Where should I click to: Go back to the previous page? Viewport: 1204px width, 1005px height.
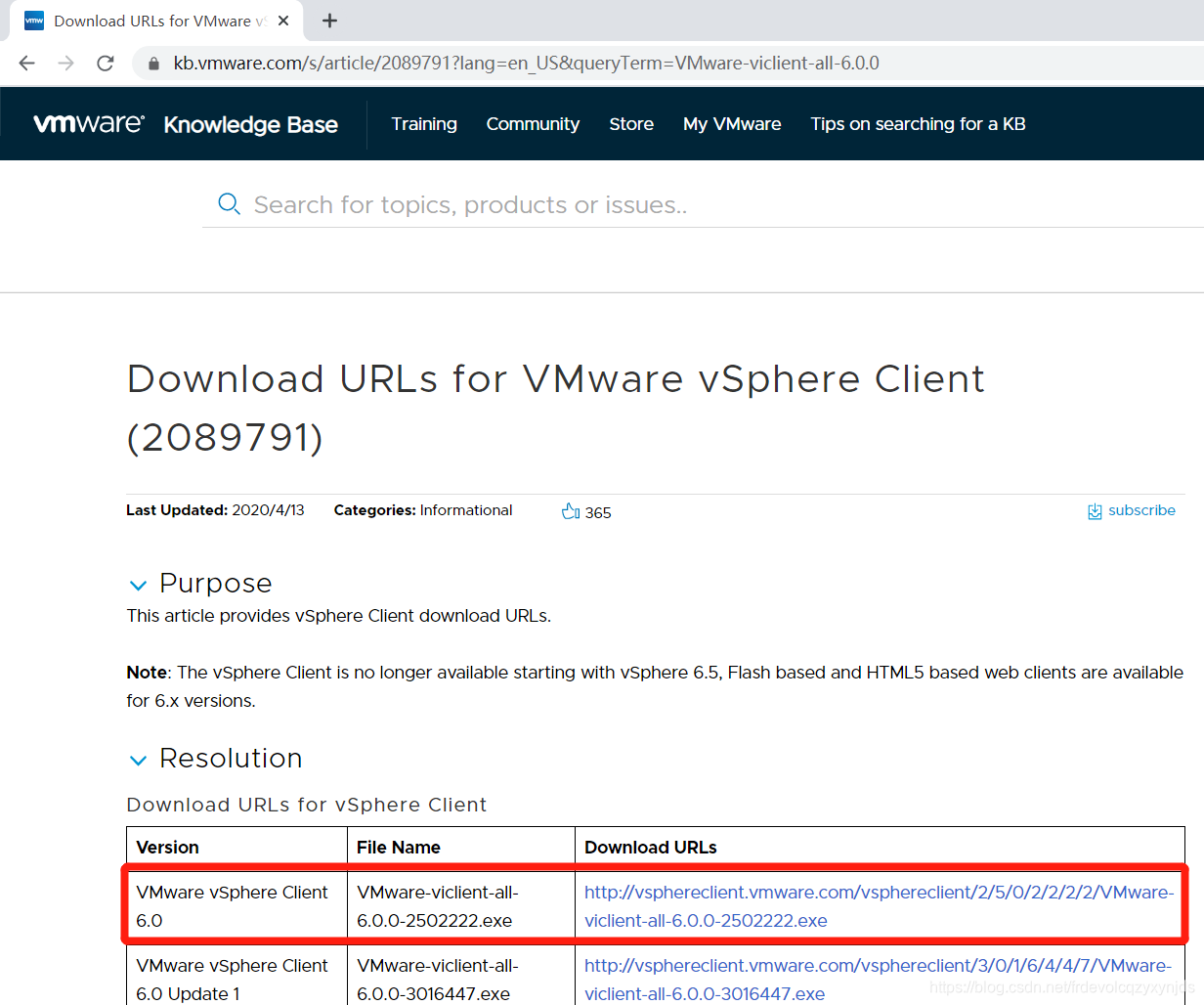26,64
